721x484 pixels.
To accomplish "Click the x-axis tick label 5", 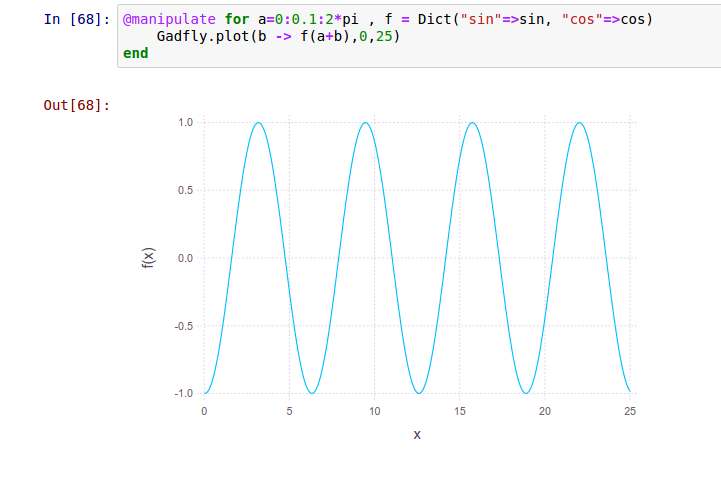I will click(289, 411).
